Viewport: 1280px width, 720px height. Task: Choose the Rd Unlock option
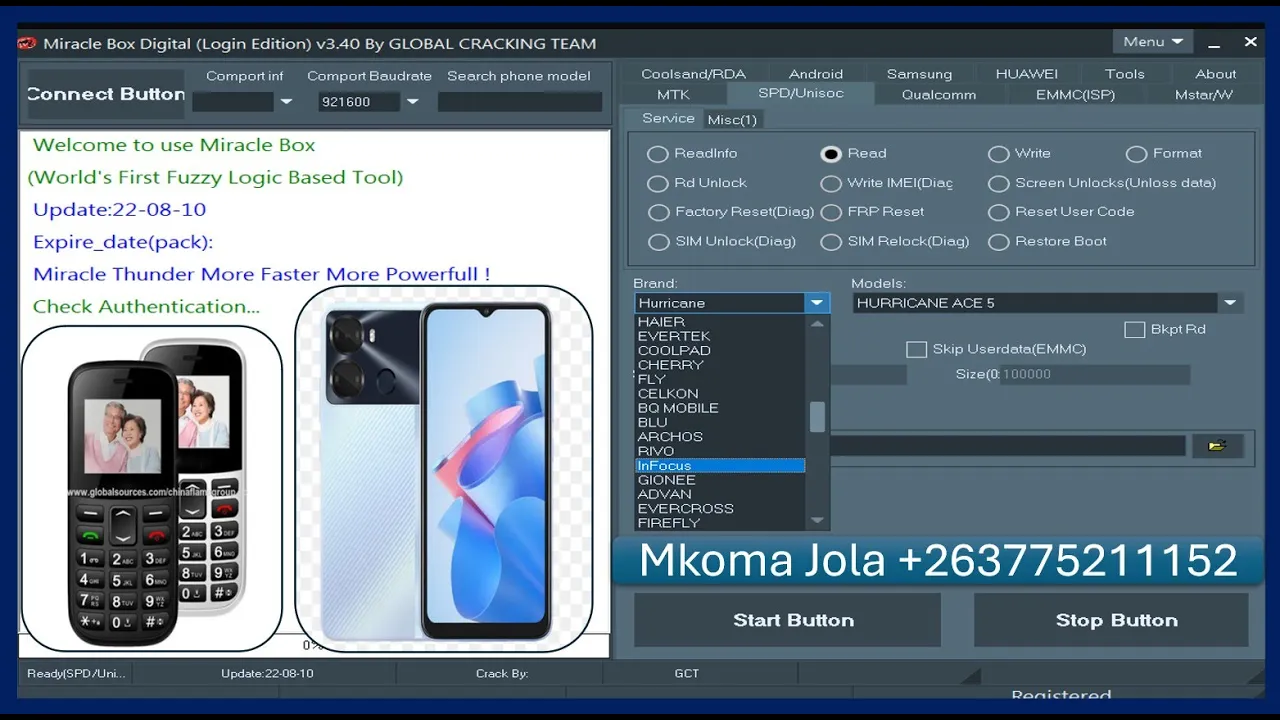click(x=657, y=183)
